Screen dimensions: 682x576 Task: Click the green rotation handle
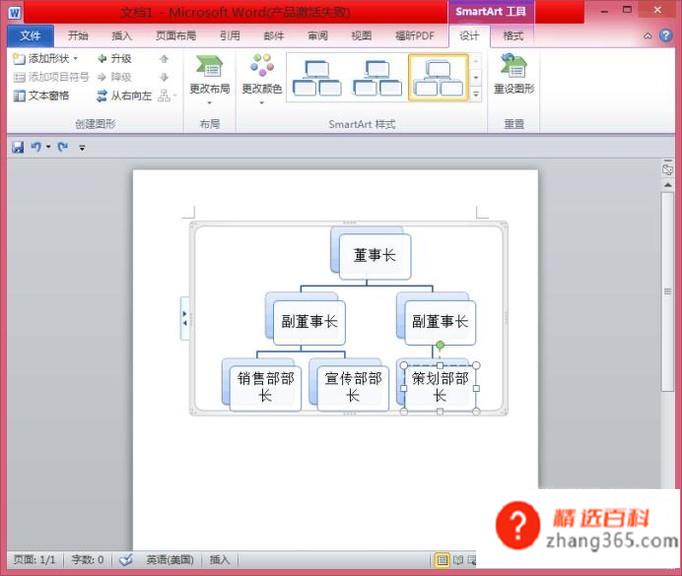point(440,345)
